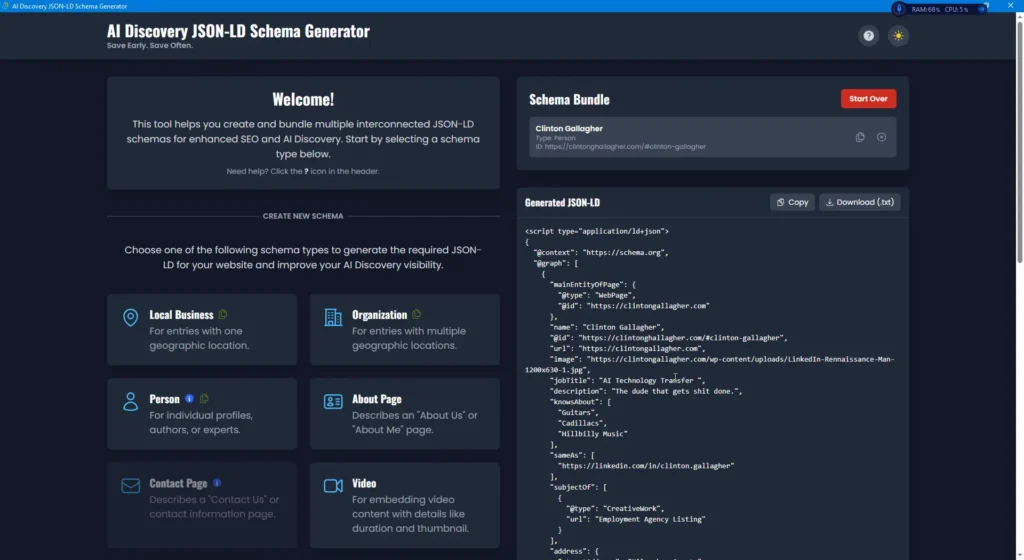Click the RAM usage readout

tap(925, 9)
